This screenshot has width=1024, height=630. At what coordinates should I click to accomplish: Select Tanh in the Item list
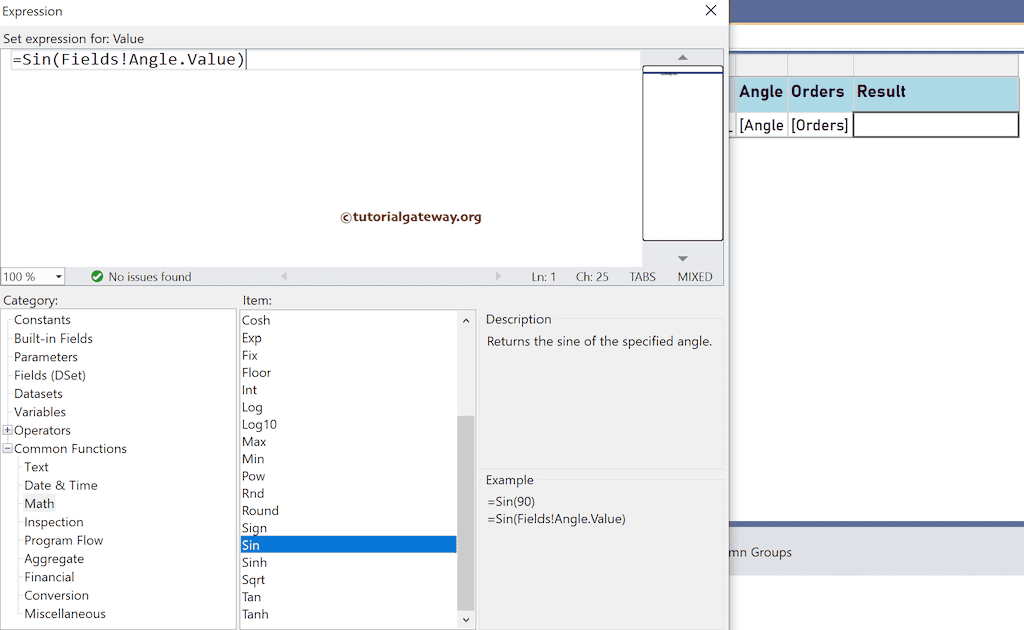click(x=255, y=614)
